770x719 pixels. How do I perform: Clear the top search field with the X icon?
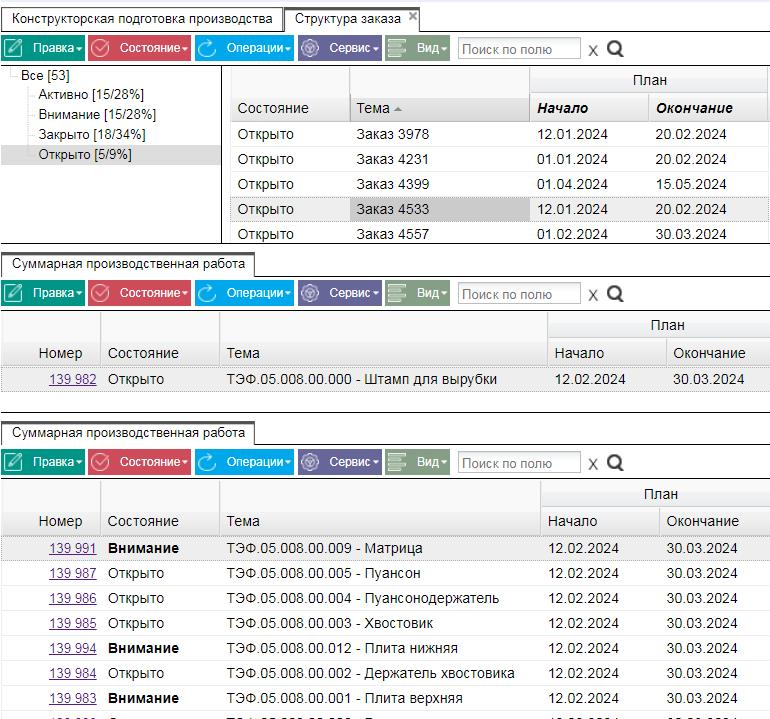pyautogui.click(x=593, y=50)
